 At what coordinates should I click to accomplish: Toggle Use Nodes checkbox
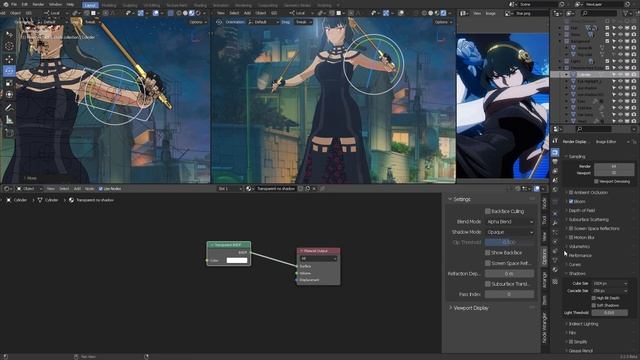(x=101, y=189)
